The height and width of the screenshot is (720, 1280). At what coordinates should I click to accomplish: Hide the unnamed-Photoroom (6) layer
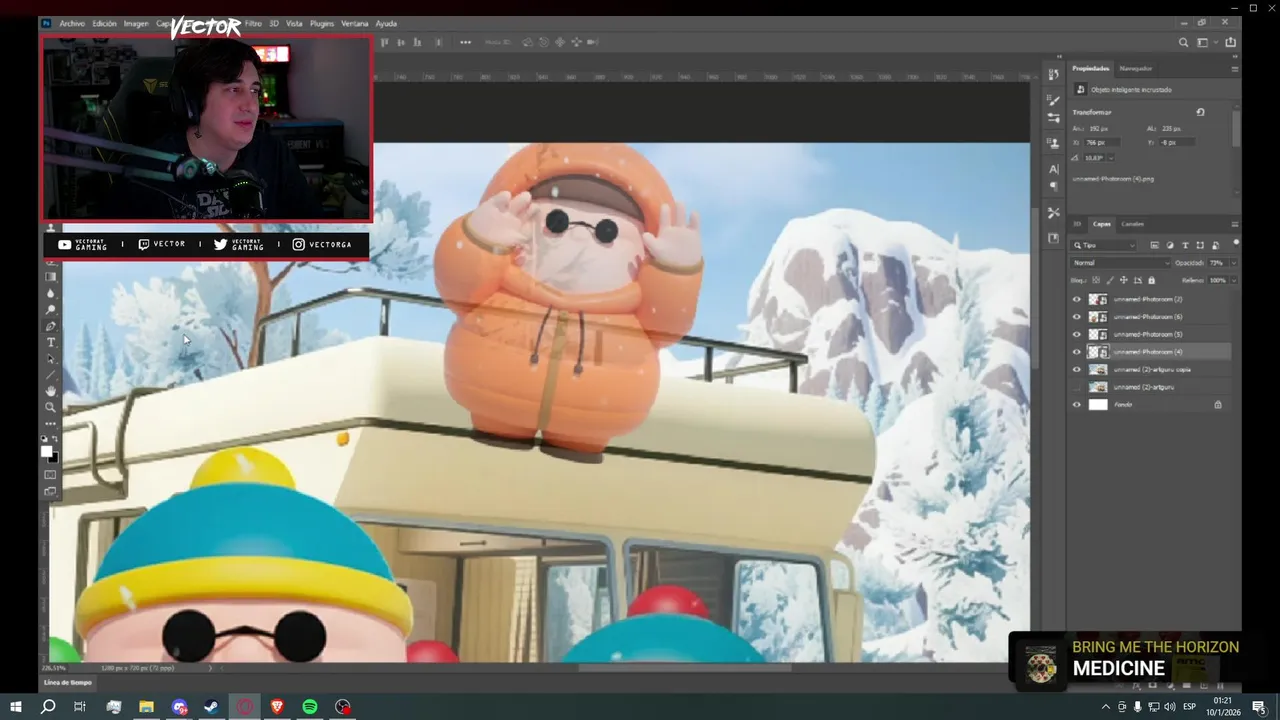tap(1077, 317)
